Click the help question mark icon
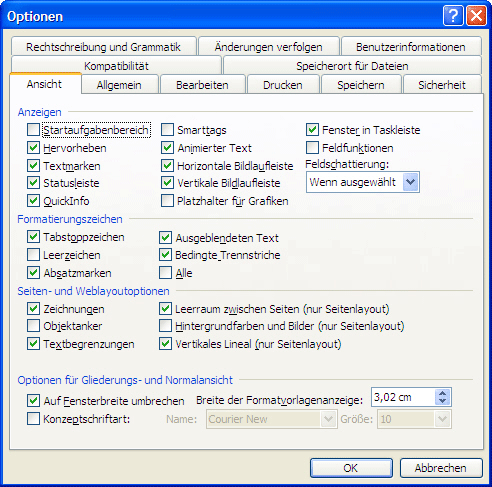The width and height of the screenshot is (492, 487). click(x=453, y=15)
